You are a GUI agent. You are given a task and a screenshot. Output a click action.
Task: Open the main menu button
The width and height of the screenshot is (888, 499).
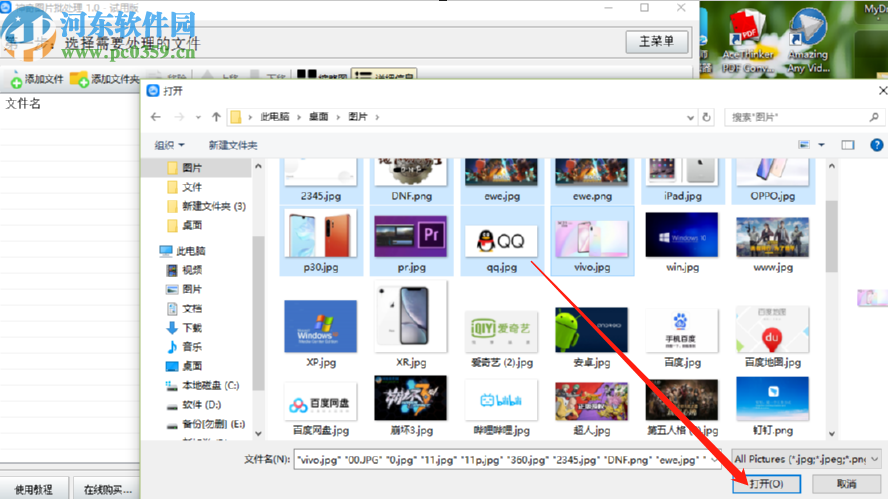[x=657, y=41]
